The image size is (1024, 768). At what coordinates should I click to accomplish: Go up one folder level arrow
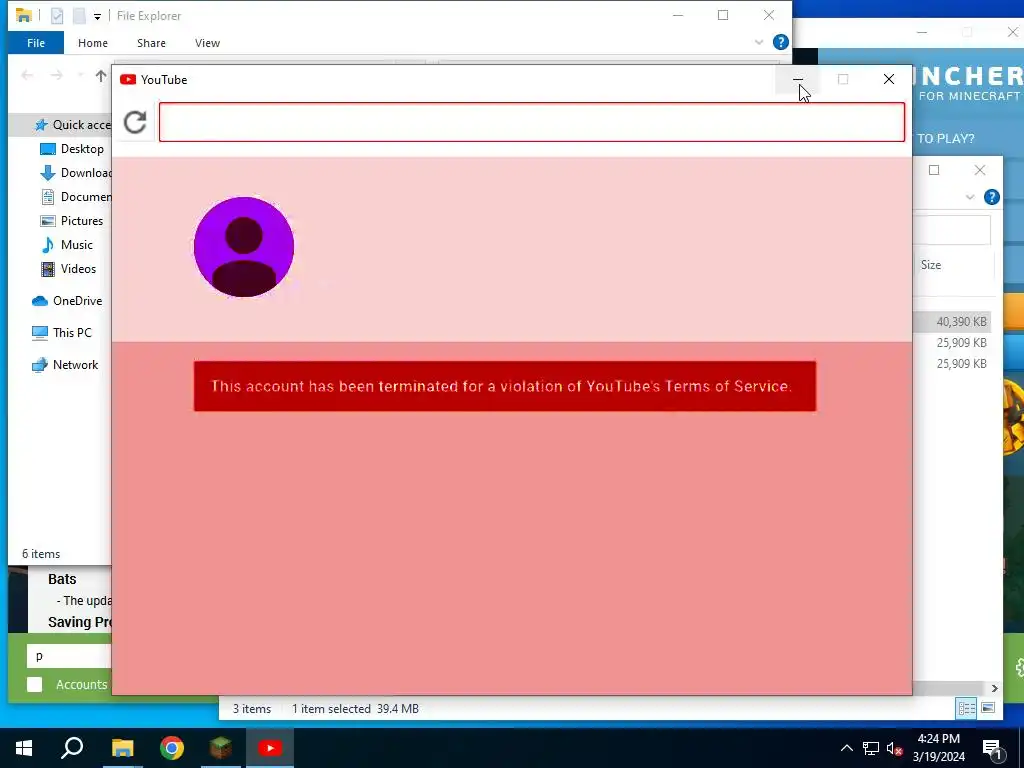101,76
